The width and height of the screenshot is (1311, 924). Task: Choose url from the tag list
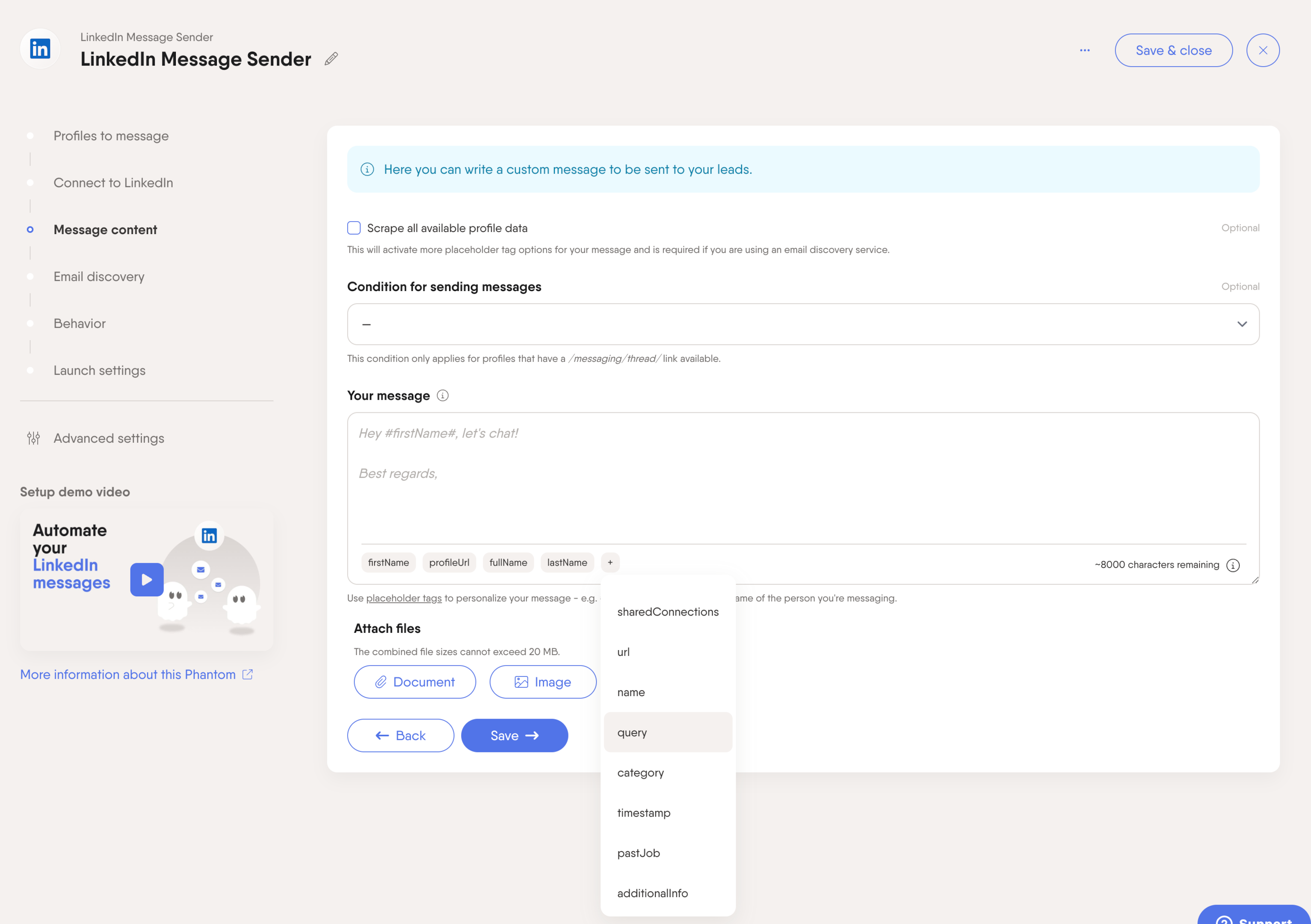(x=668, y=652)
